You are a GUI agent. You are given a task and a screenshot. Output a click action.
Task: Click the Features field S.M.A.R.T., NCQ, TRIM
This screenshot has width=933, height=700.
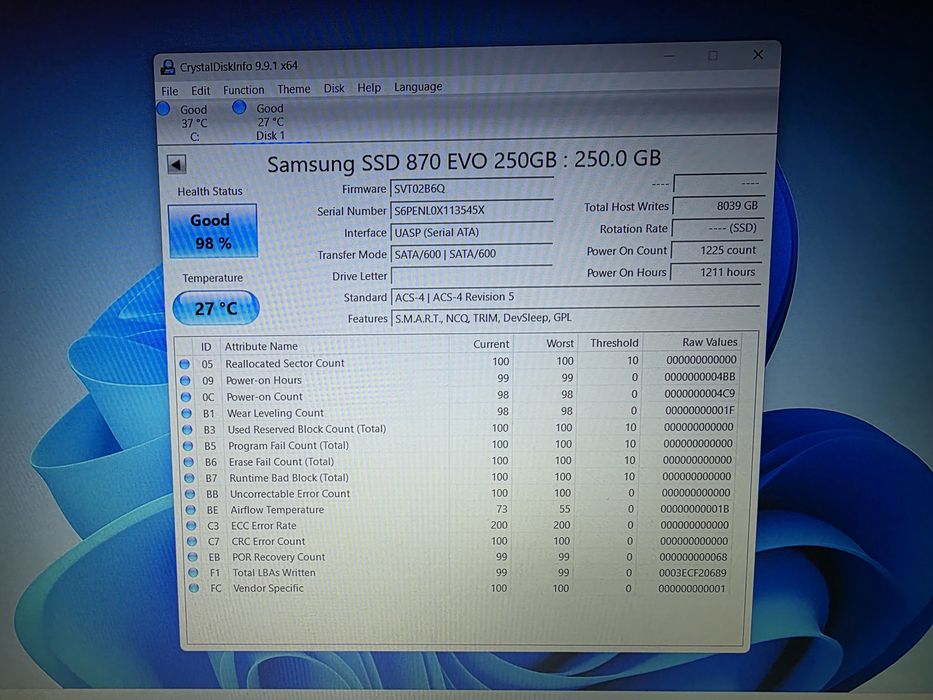coord(575,318)
